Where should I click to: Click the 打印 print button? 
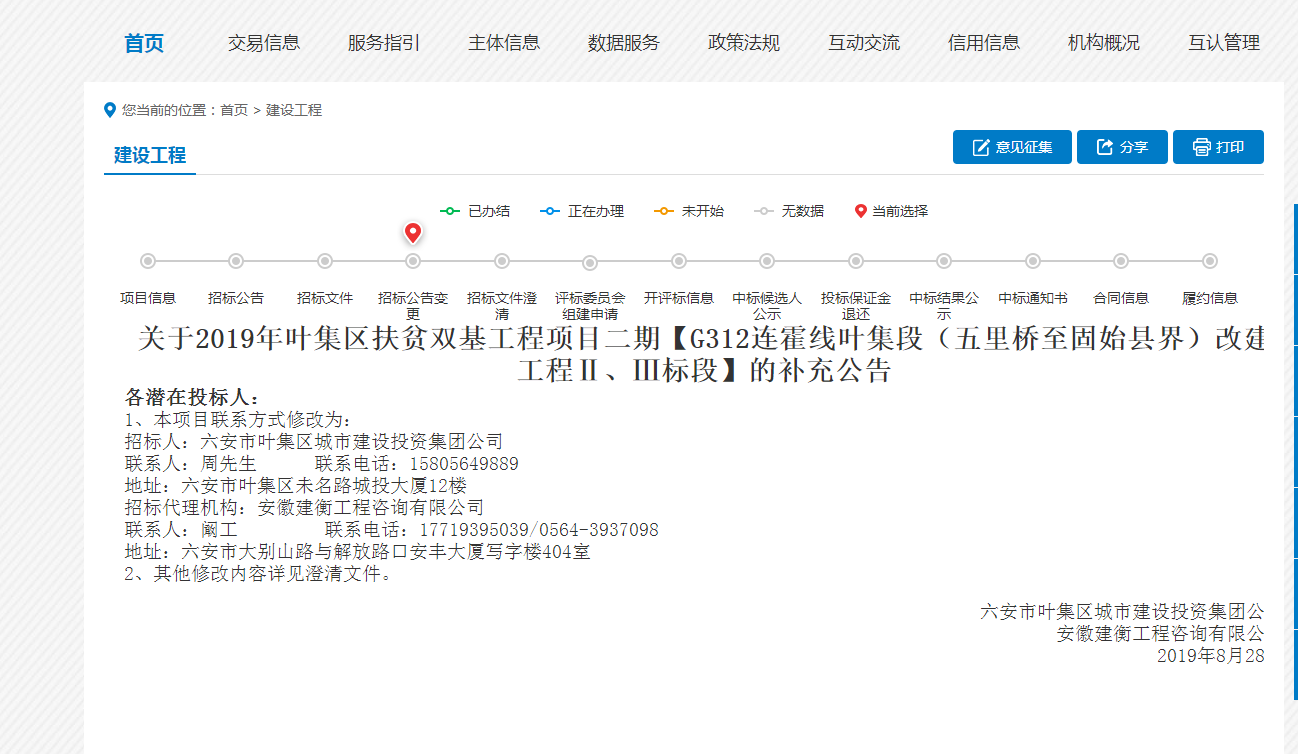tap(1218, 147)
